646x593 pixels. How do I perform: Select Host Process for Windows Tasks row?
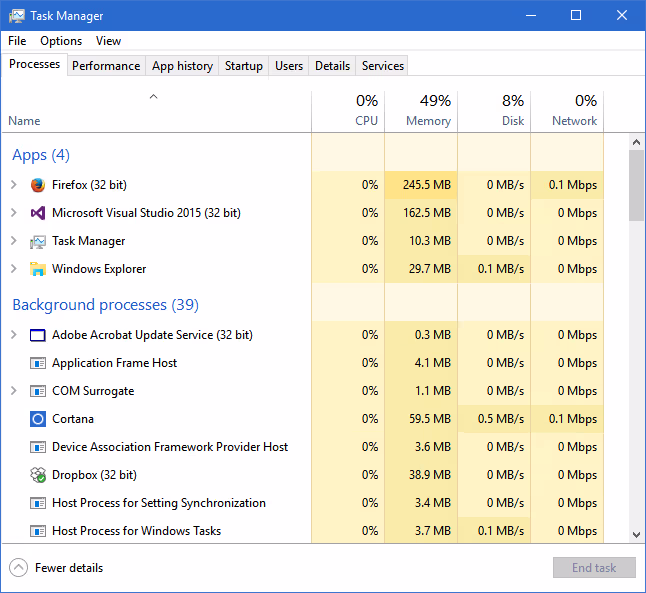pyautogui.click(x=303, y=531)
